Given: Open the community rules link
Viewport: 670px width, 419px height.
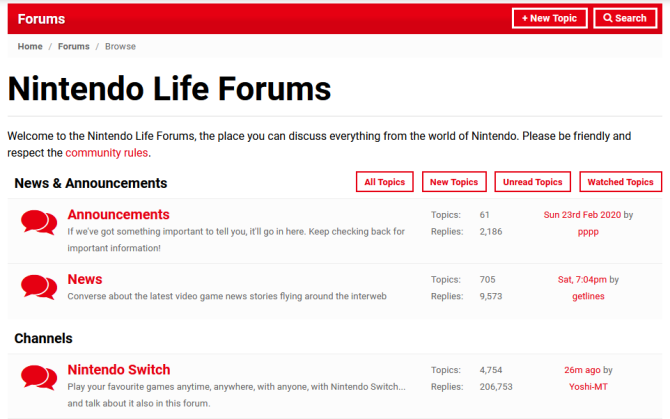Looking at the screenshot, I should (106, 152).
